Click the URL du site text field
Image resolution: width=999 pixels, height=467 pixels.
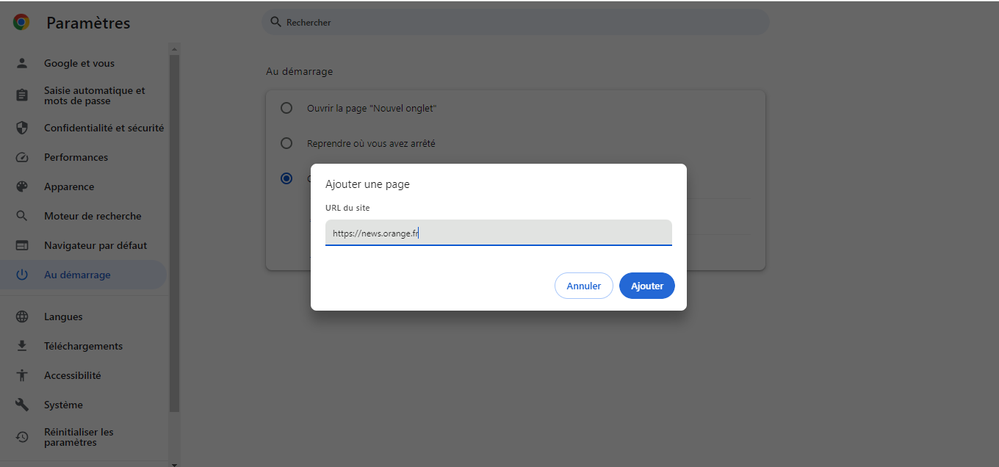(x=498, y=233)
